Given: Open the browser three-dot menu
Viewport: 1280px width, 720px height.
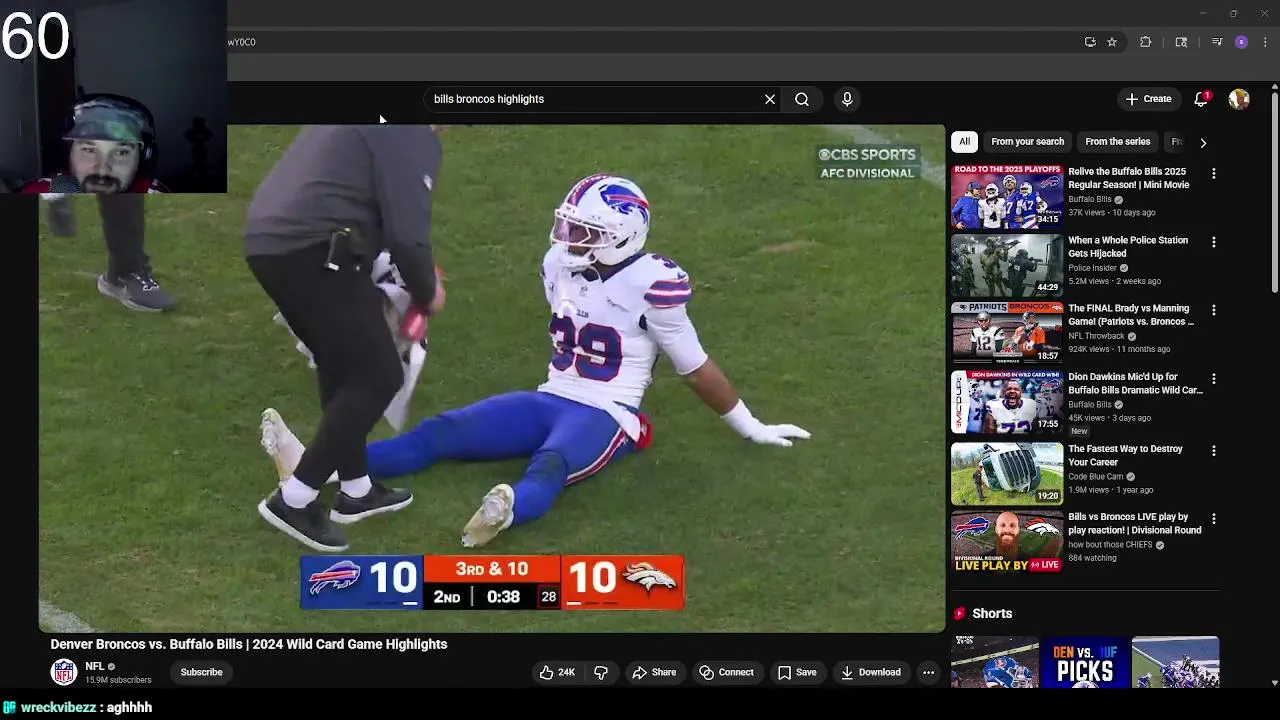Looking at the screenshot, I should 1265,42.
